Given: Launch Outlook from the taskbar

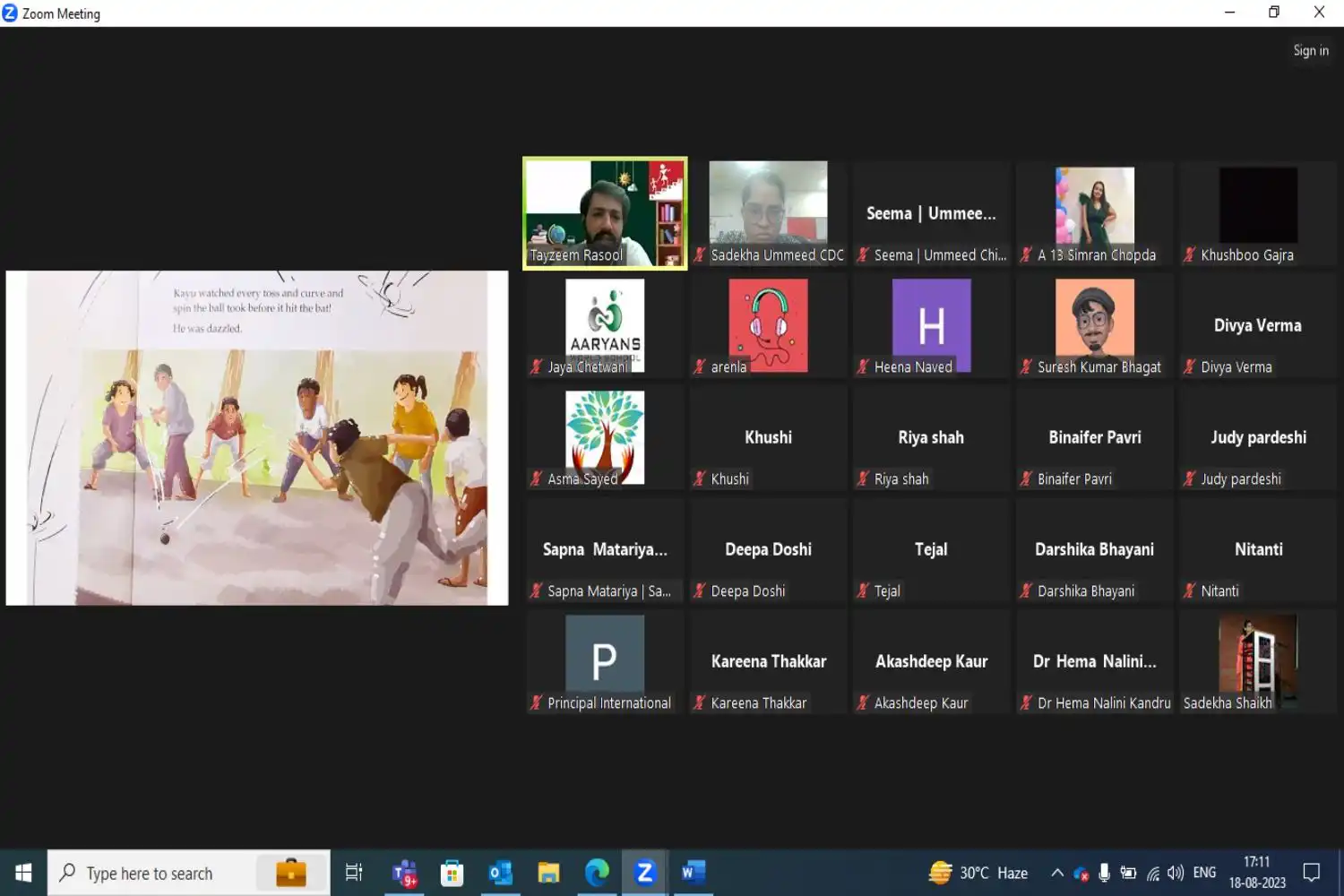Looking at the screenshot, I should pyautogui.click(x=500, y=873).
